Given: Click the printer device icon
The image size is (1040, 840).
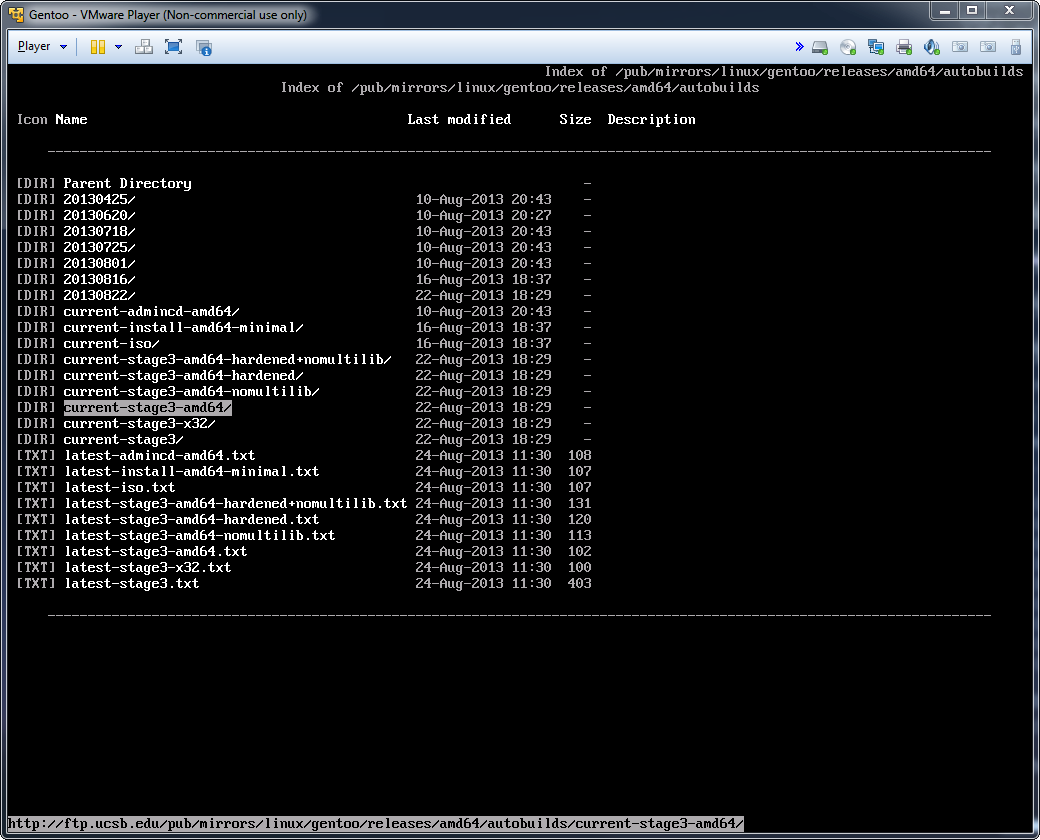Looking at the screenshot, I should 903,47.
